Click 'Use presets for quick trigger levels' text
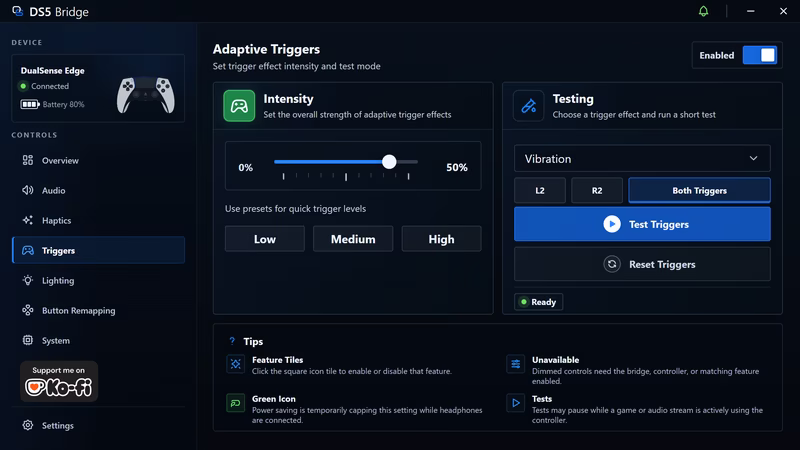 tap(295, 209)
